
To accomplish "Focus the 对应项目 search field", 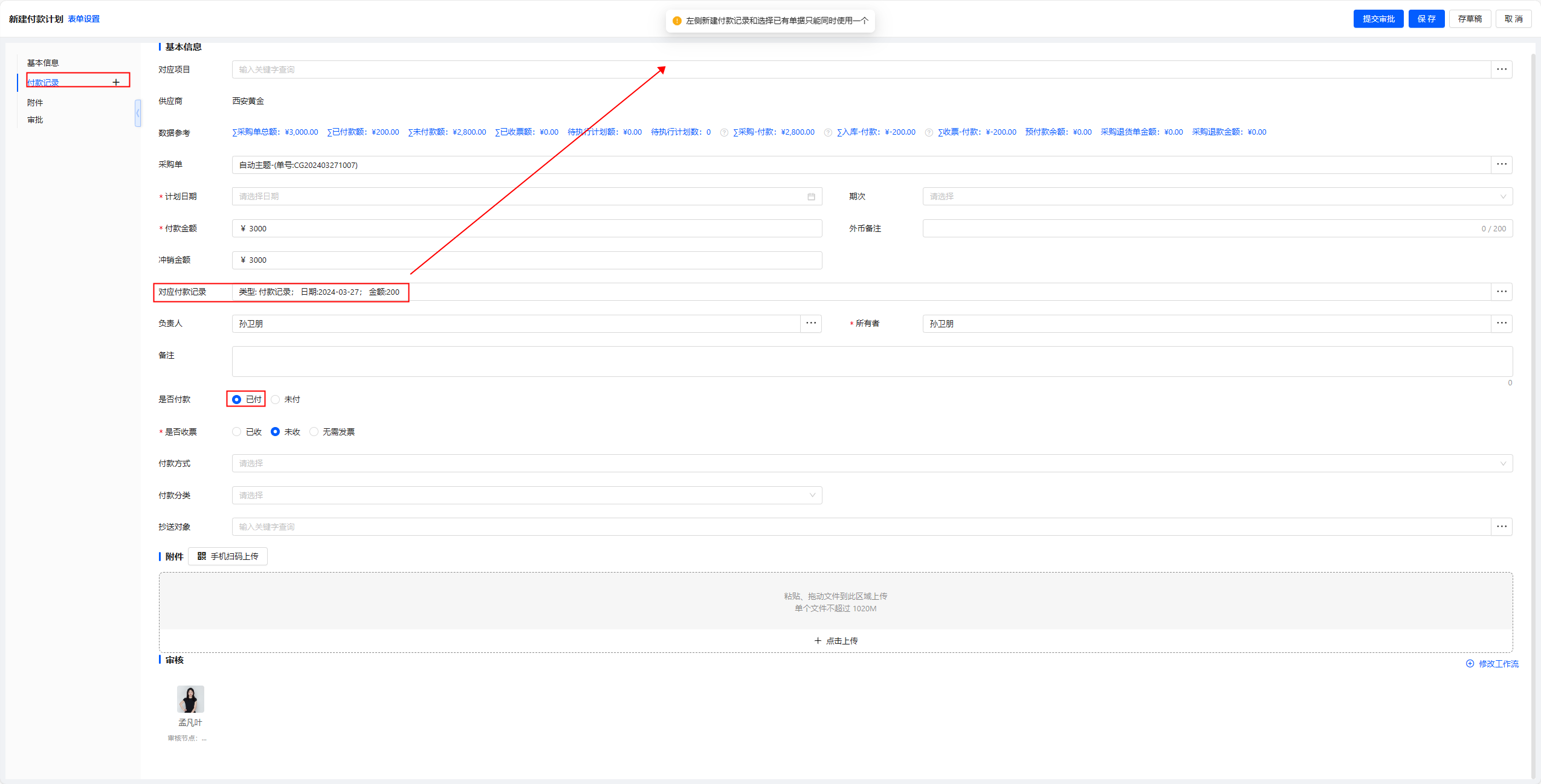I will 861,69.
